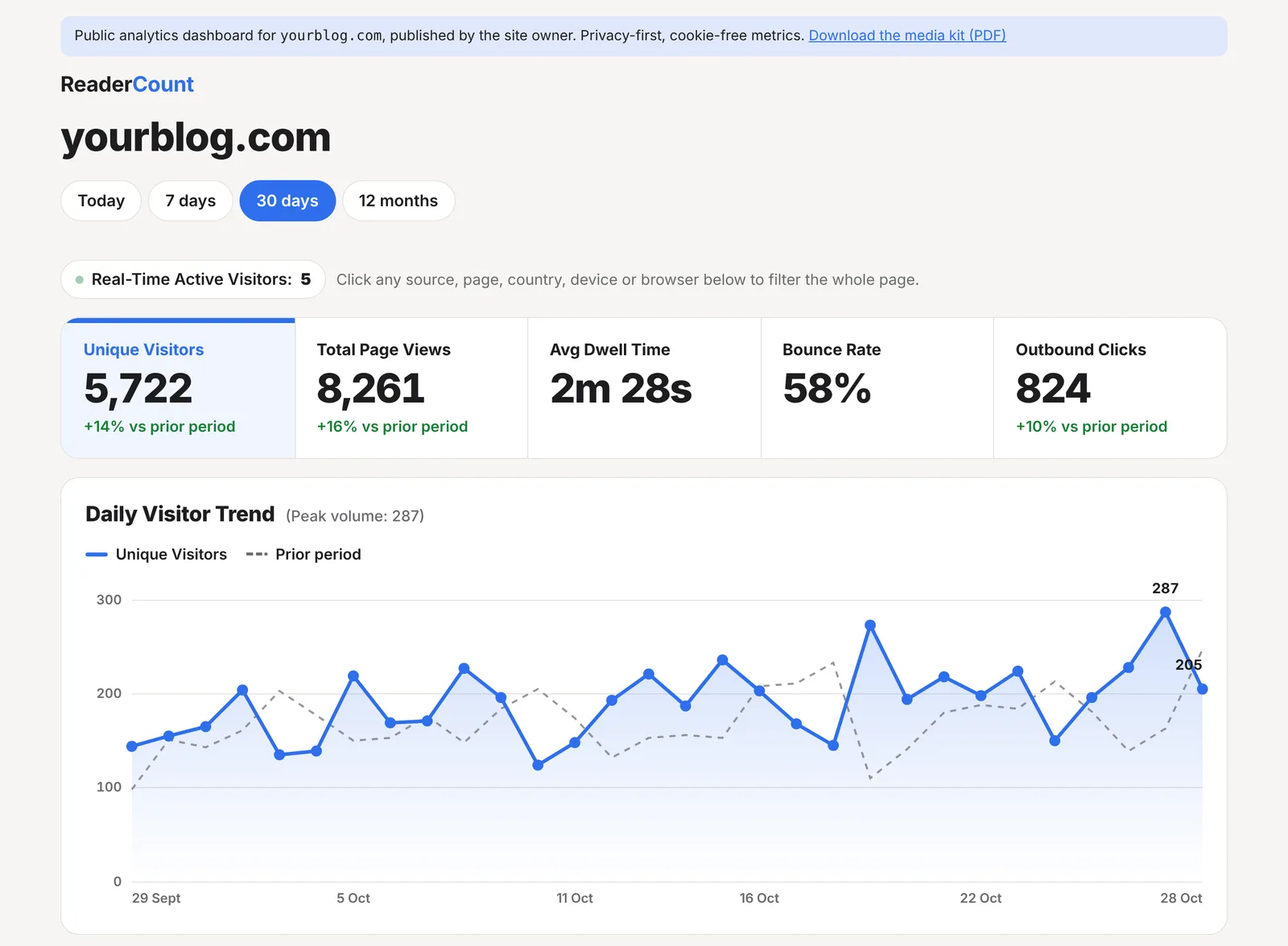Click the +10% vs prior period text
Screen dimensions: 1288x946
(1092, 427)
